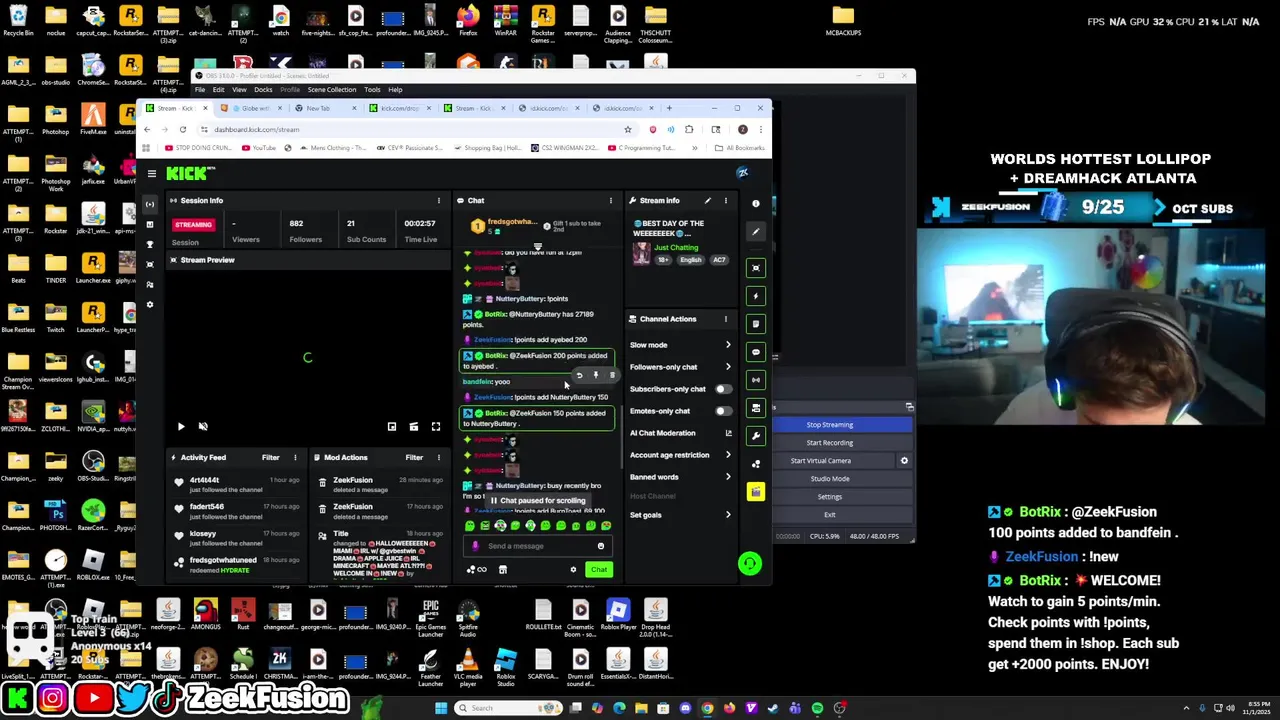The height and width of the screenshot is (720, 1280).
Task: Open a new Chrome tab
Action: coord(669,108)
